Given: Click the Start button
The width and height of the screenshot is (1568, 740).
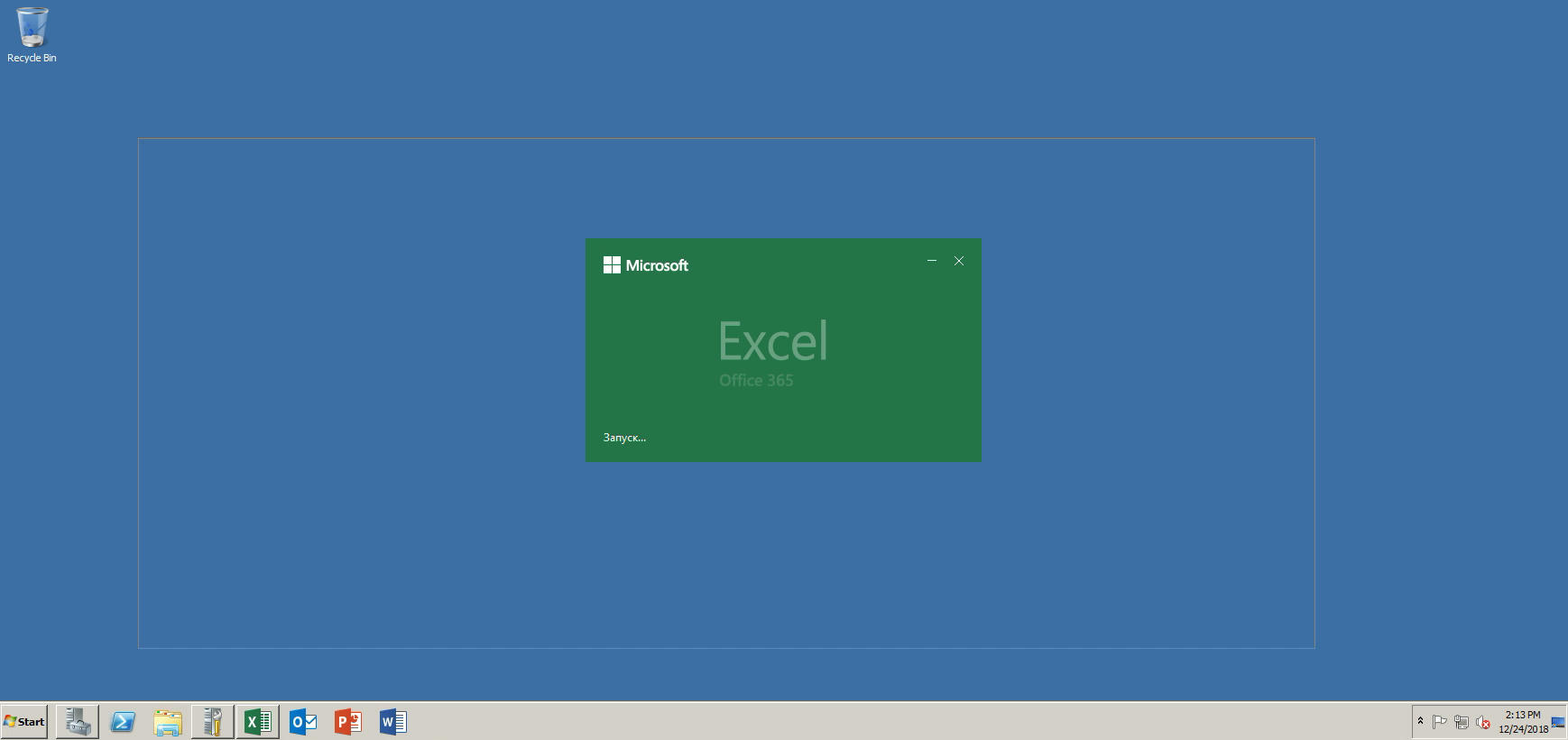Looking at the screenshot, I should (x=24, y=722).
